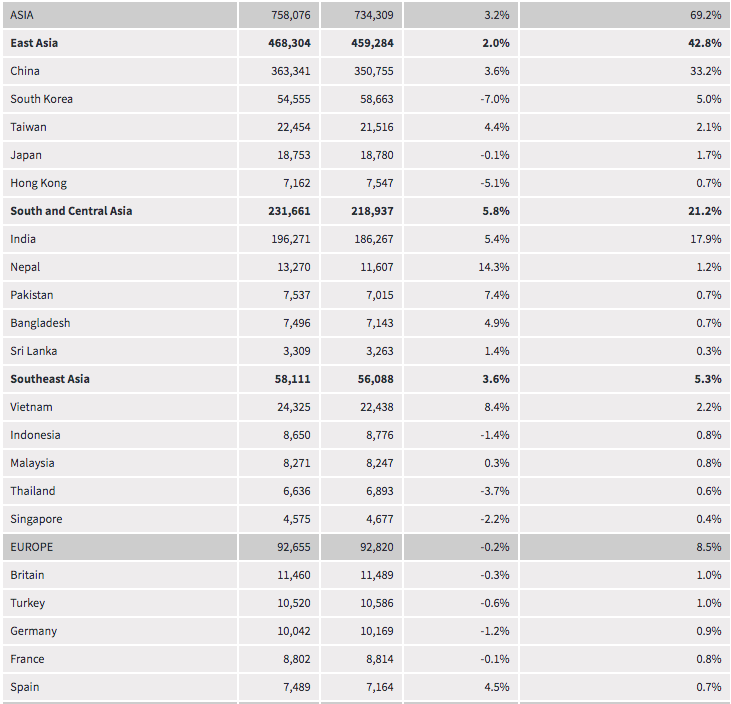Click the ASIA region header row label
Viewport: 731px width, 704px height.
click(x=22, y=15)
